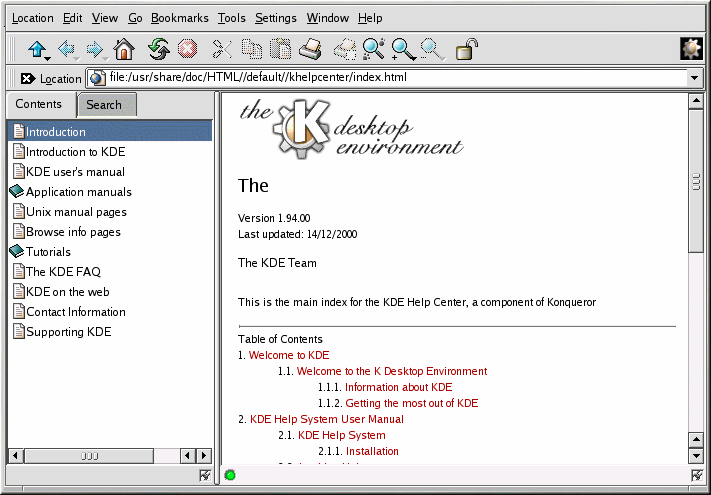Click the Home icon in toolbar
The width and height of the screenshot is (711, 495).
pyautogui.click(x=124, y=48)
